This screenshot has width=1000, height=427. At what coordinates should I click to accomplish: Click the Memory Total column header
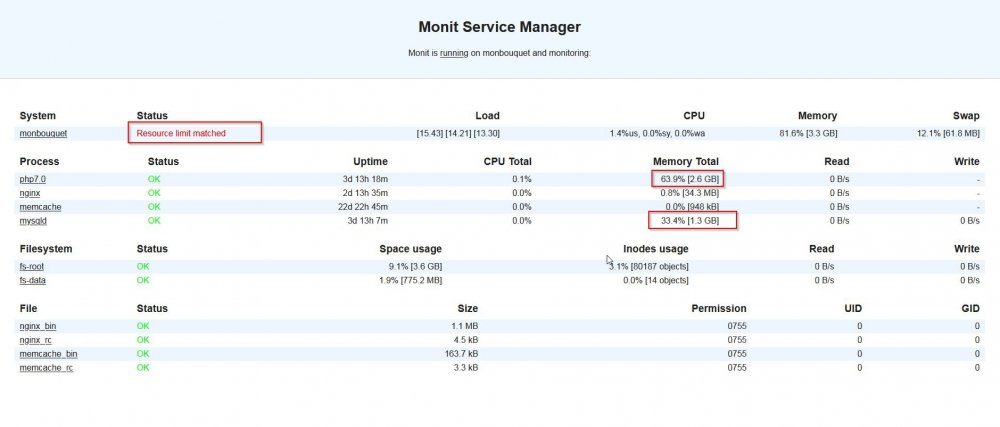685,161
